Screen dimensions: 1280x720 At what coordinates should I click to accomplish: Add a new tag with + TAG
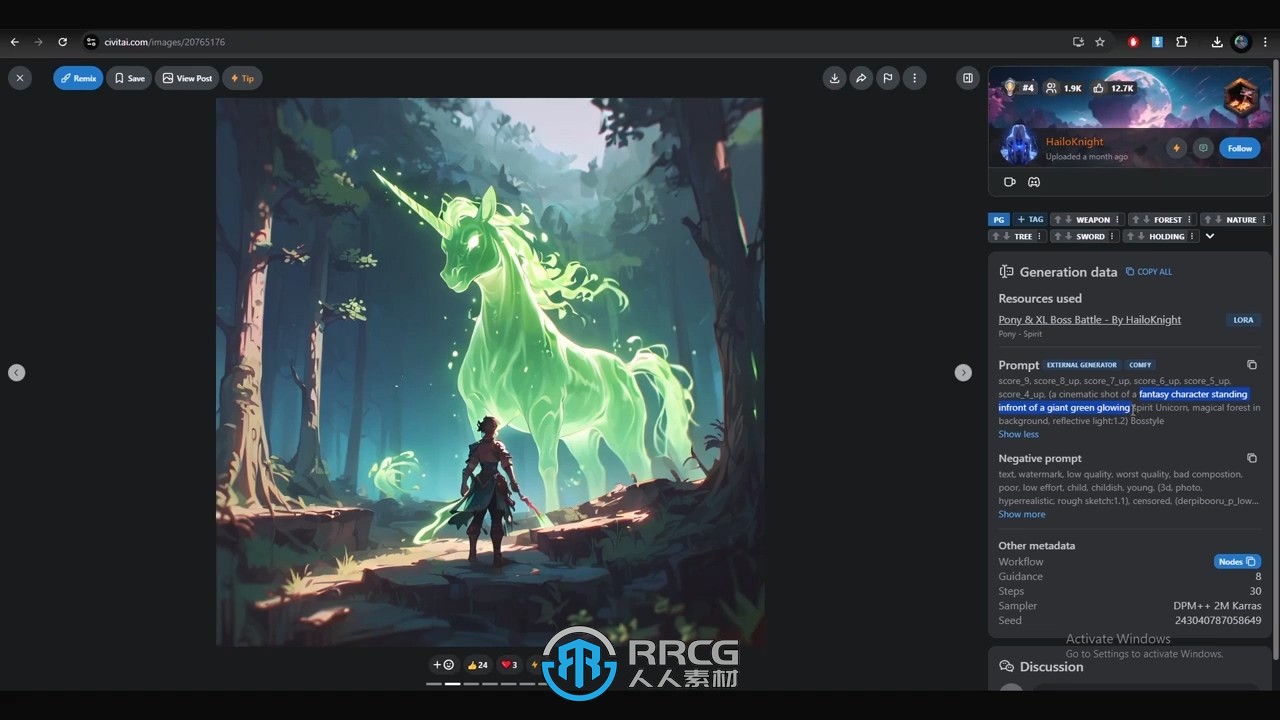pyautogui.click(x=1030, y=219)
